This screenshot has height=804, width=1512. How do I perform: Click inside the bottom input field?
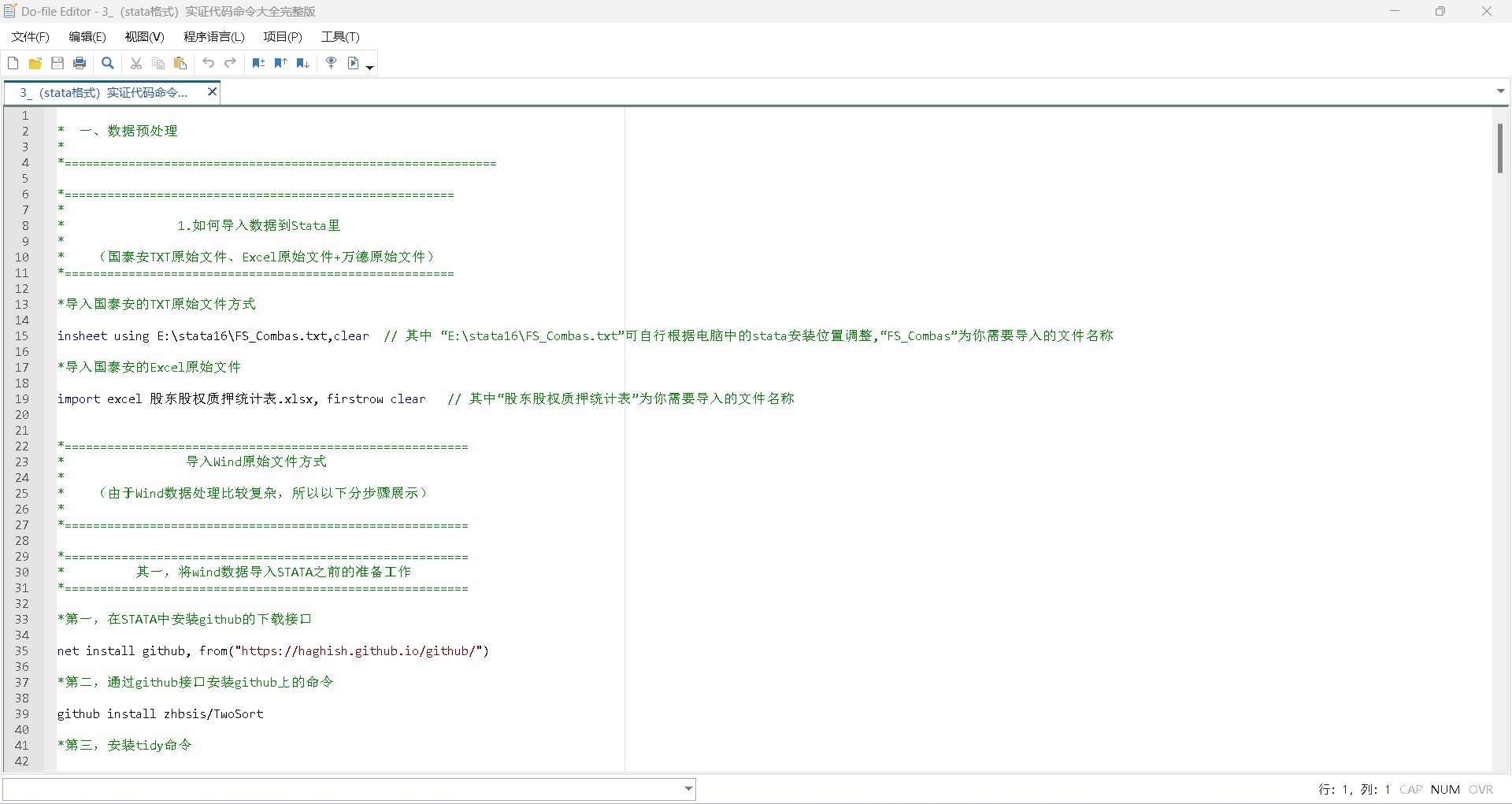[339, 788]
